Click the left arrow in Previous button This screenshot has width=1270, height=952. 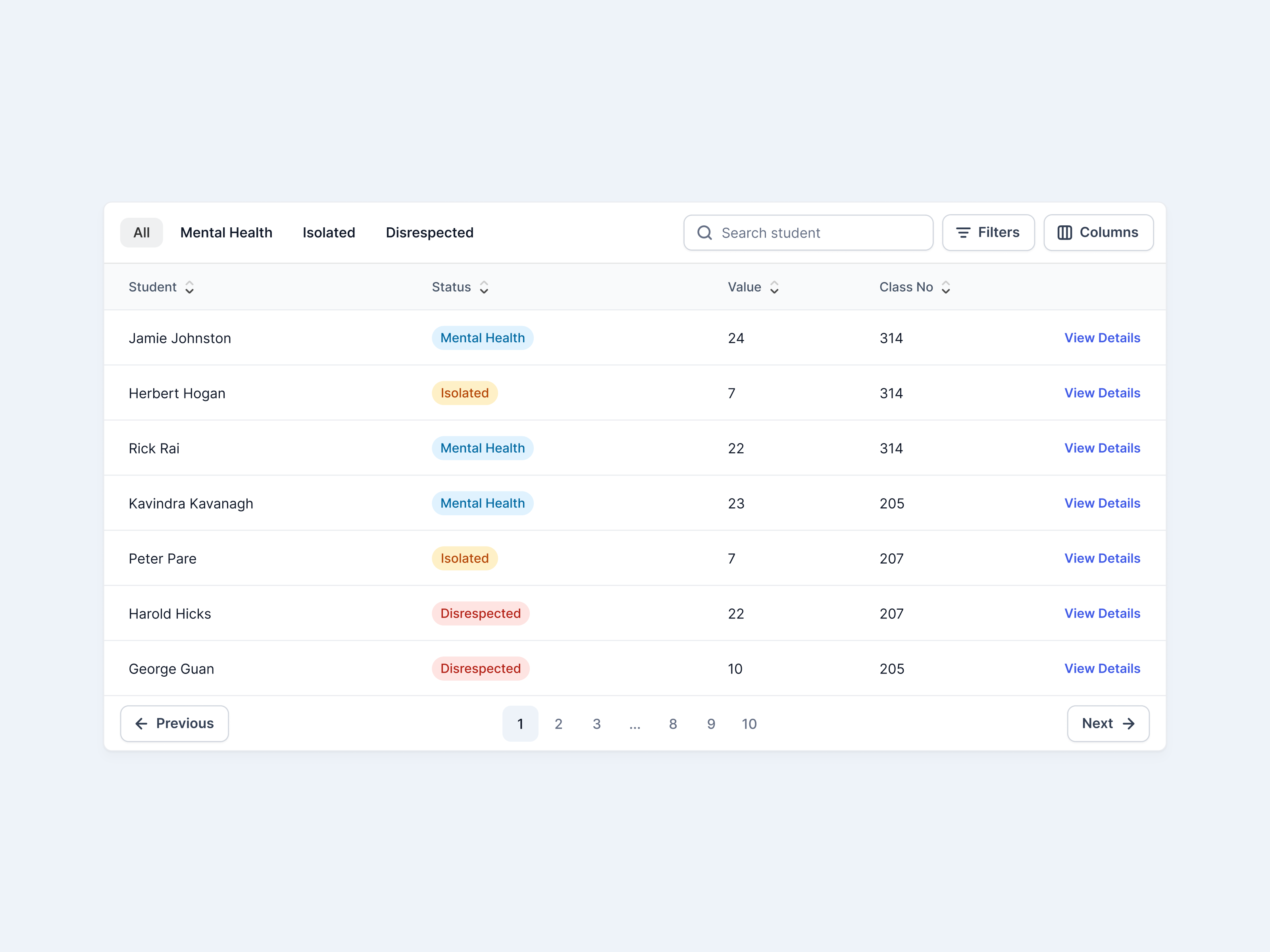141,724
